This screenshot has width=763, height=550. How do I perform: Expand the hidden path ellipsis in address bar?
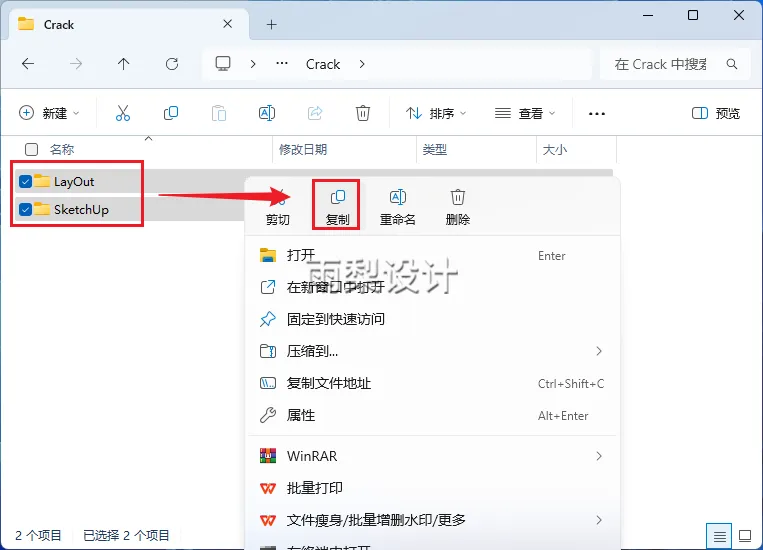[282, 64]
